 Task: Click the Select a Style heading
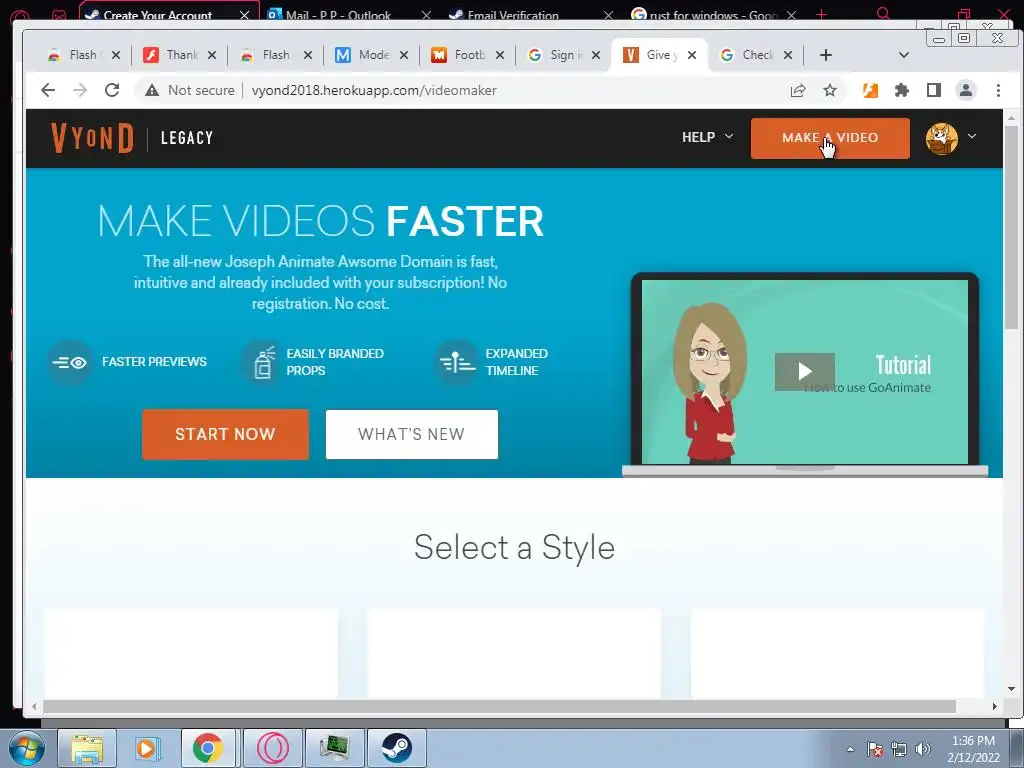(514, 547)
